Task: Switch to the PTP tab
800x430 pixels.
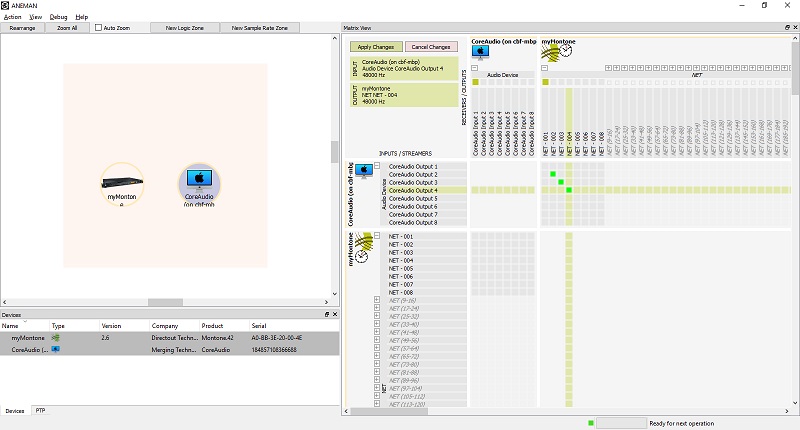Action: point(40,410)
